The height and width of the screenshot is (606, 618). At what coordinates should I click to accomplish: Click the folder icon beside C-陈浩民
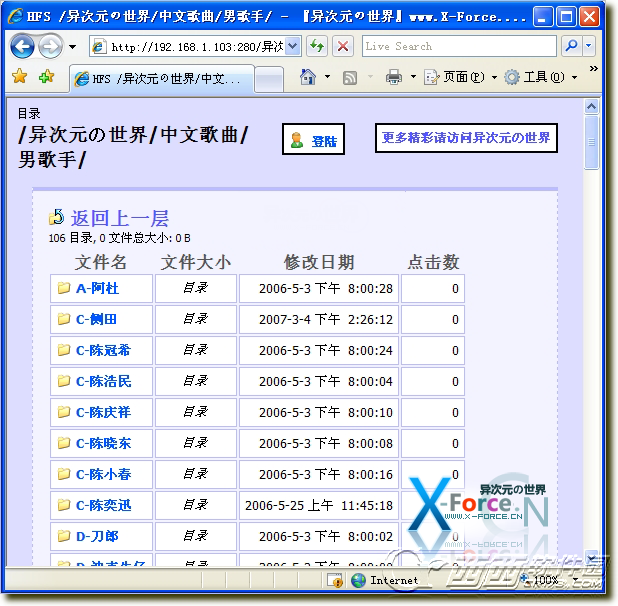[64, 381]
